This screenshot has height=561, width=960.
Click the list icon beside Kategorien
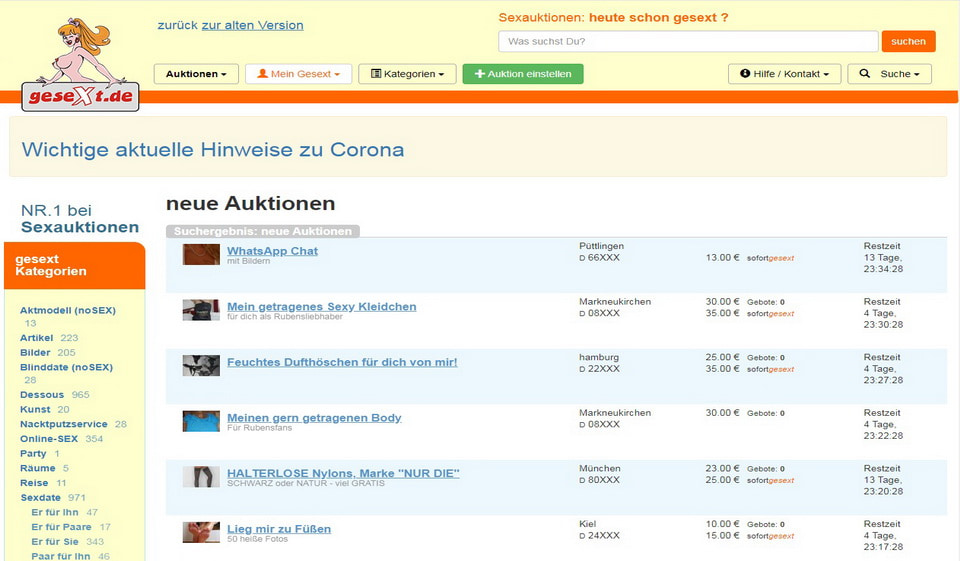point(376,74)
